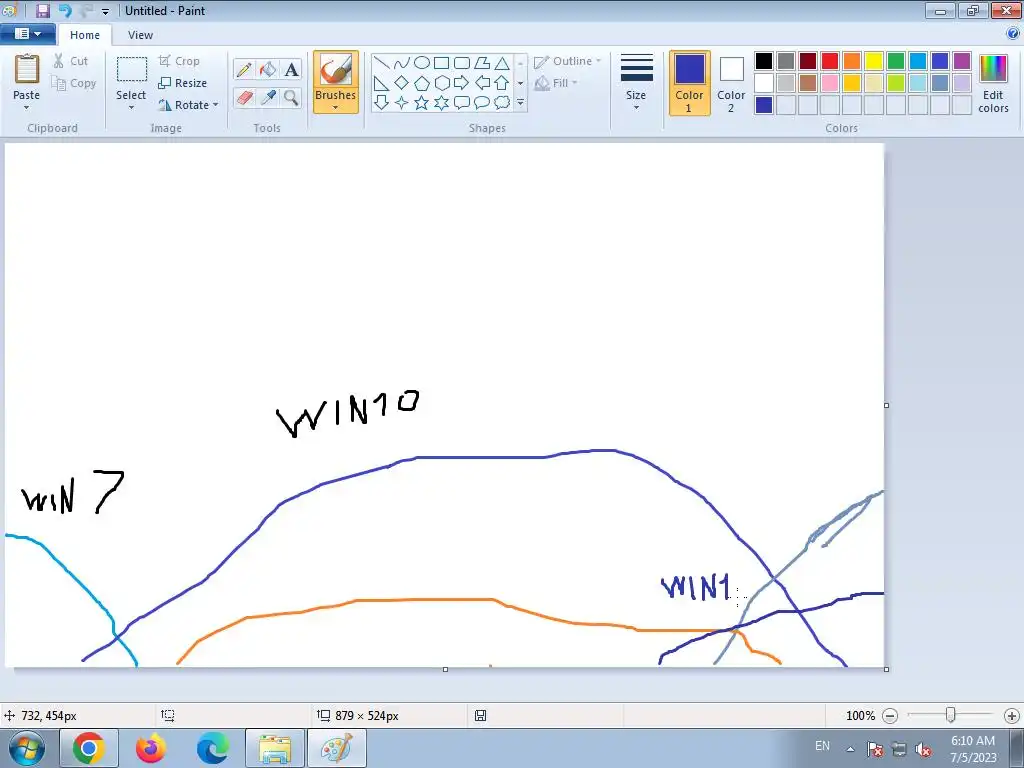Choose the Hexagon shape
This screenshot has width=1024, height=768.
point(441,83)
